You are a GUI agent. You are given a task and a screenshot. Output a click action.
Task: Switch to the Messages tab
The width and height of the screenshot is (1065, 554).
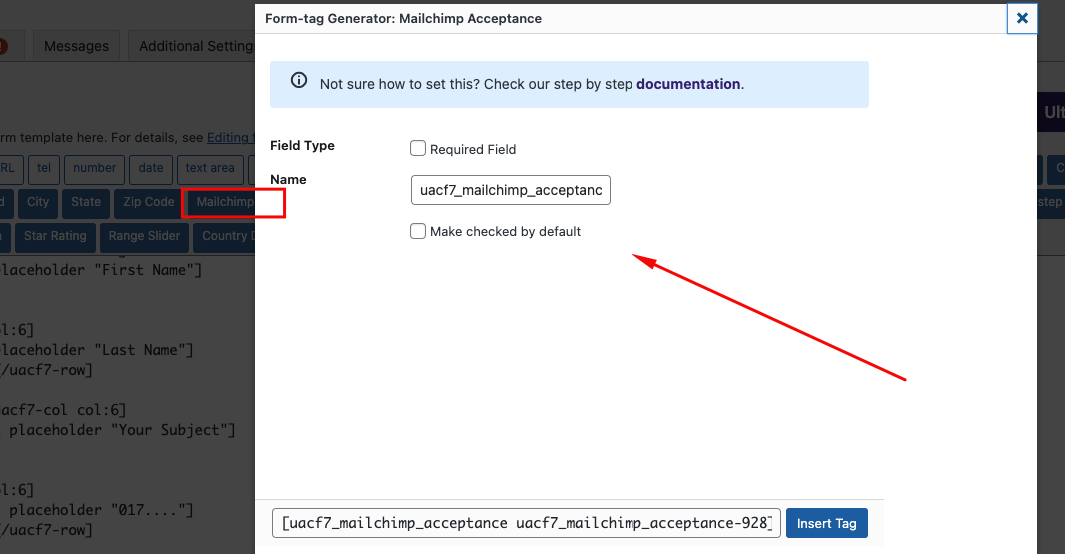pyautogui.click(x=76, y=46)
